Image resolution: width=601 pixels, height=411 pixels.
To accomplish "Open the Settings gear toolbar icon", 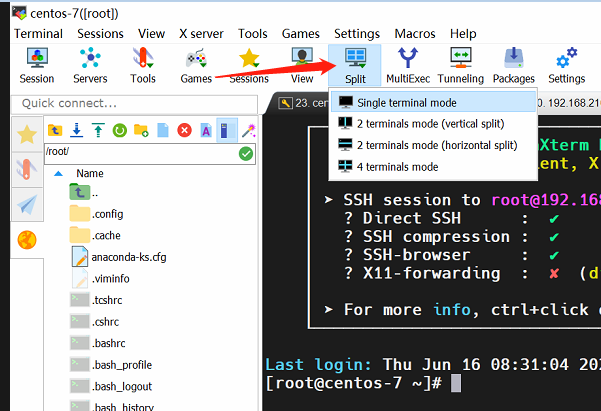I will click(x=567, y=65).
